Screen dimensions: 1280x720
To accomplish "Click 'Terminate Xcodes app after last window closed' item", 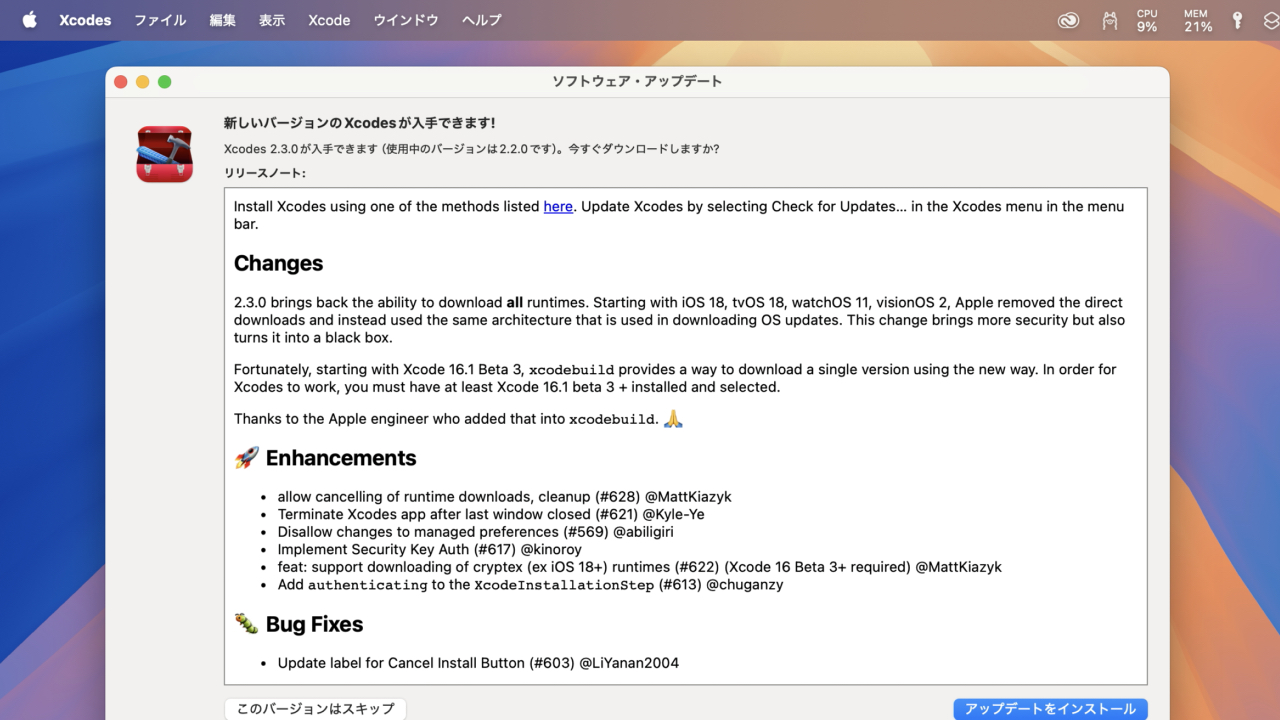I will (x=491, y=514).
